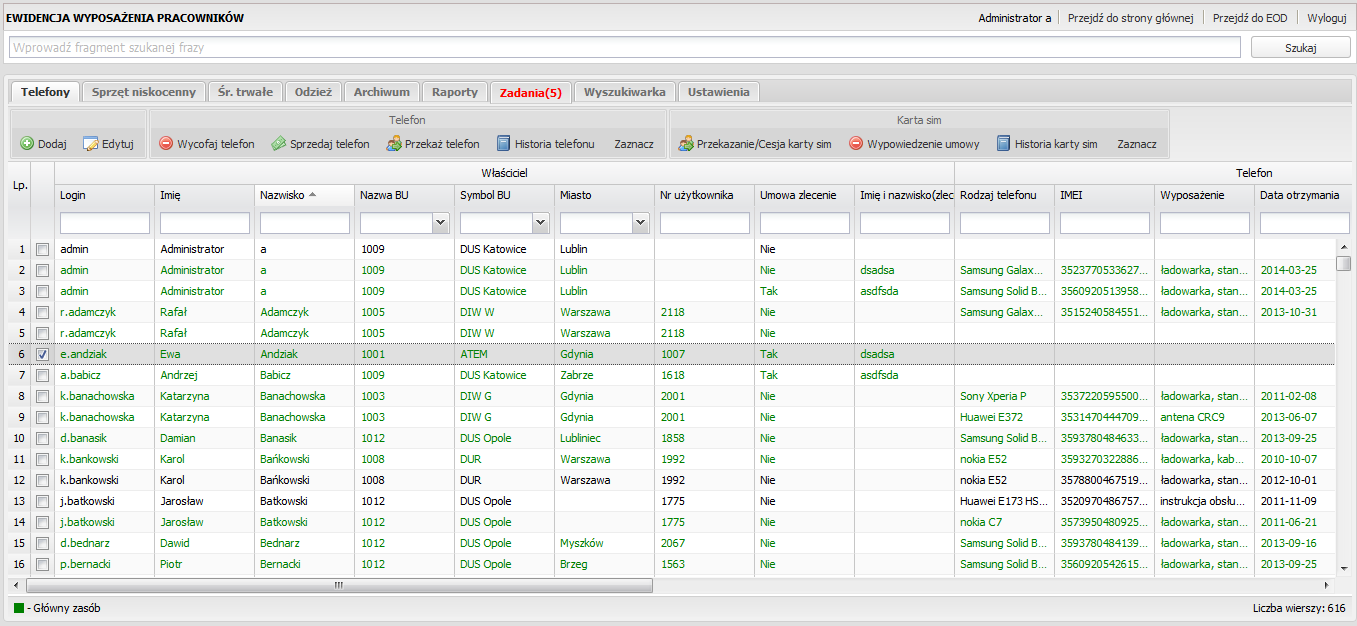Click Przejdź do EOD link
The height and width of the screenshot is (626, 1357).
pos(1250,18)
